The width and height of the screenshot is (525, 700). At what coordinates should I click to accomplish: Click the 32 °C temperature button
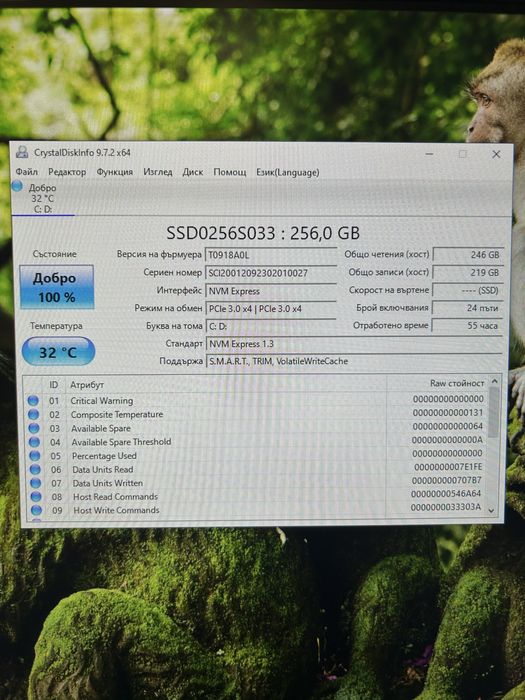[58, 352]
